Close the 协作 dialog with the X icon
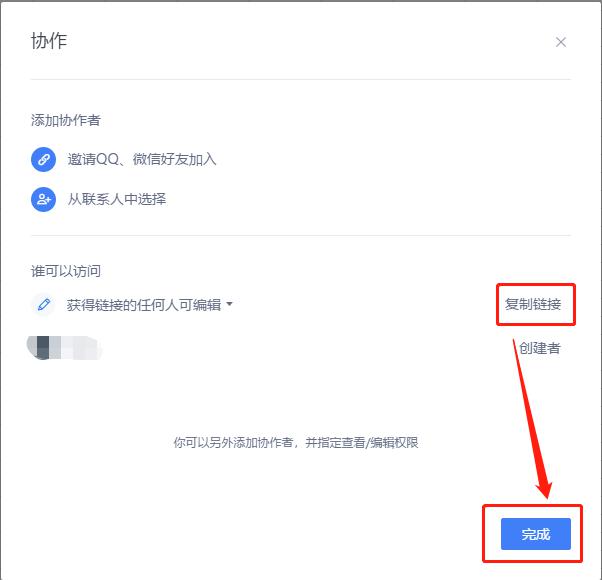 [561, 42]
